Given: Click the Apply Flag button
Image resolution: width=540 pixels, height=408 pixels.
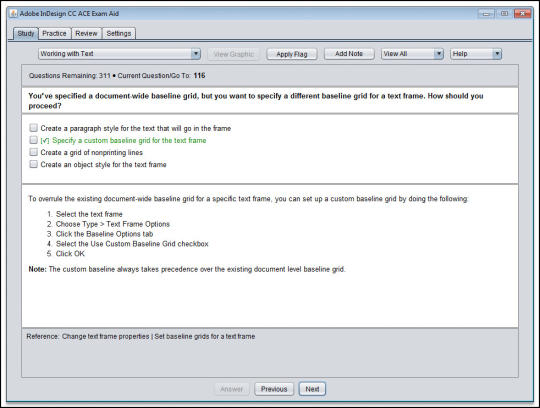Looking at the screenshot, I should [x=292, y=54].
